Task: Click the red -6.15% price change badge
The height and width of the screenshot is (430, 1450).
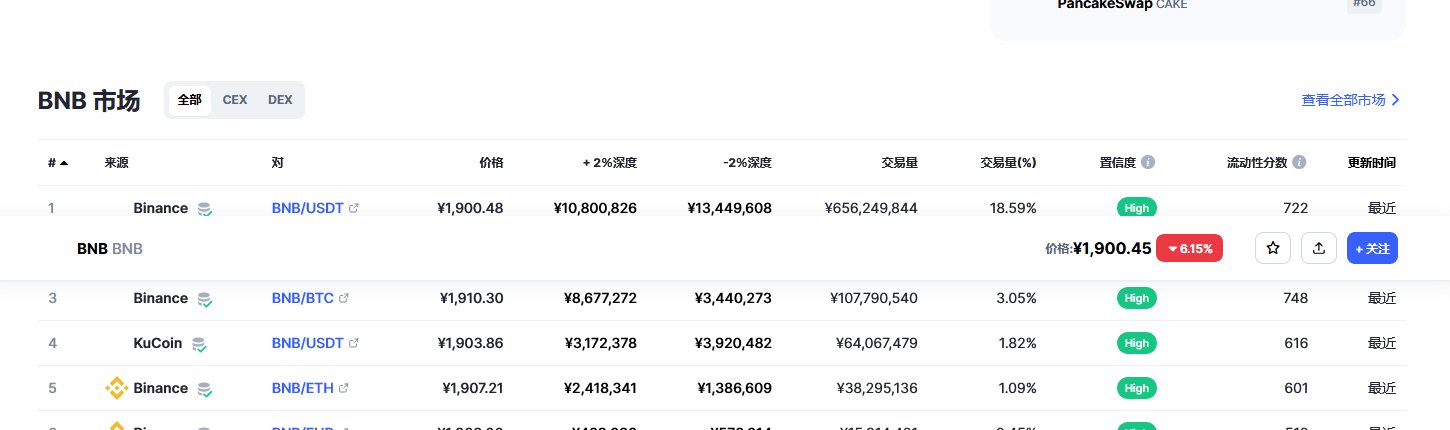Action: (1189, 249)
